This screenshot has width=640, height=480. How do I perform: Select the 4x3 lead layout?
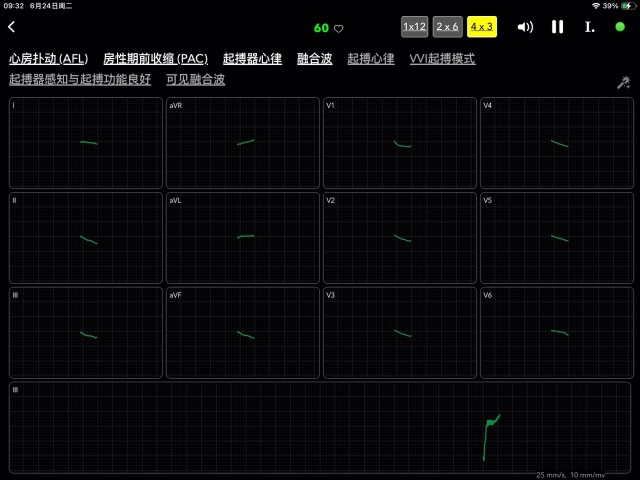(x=482, y=27)
